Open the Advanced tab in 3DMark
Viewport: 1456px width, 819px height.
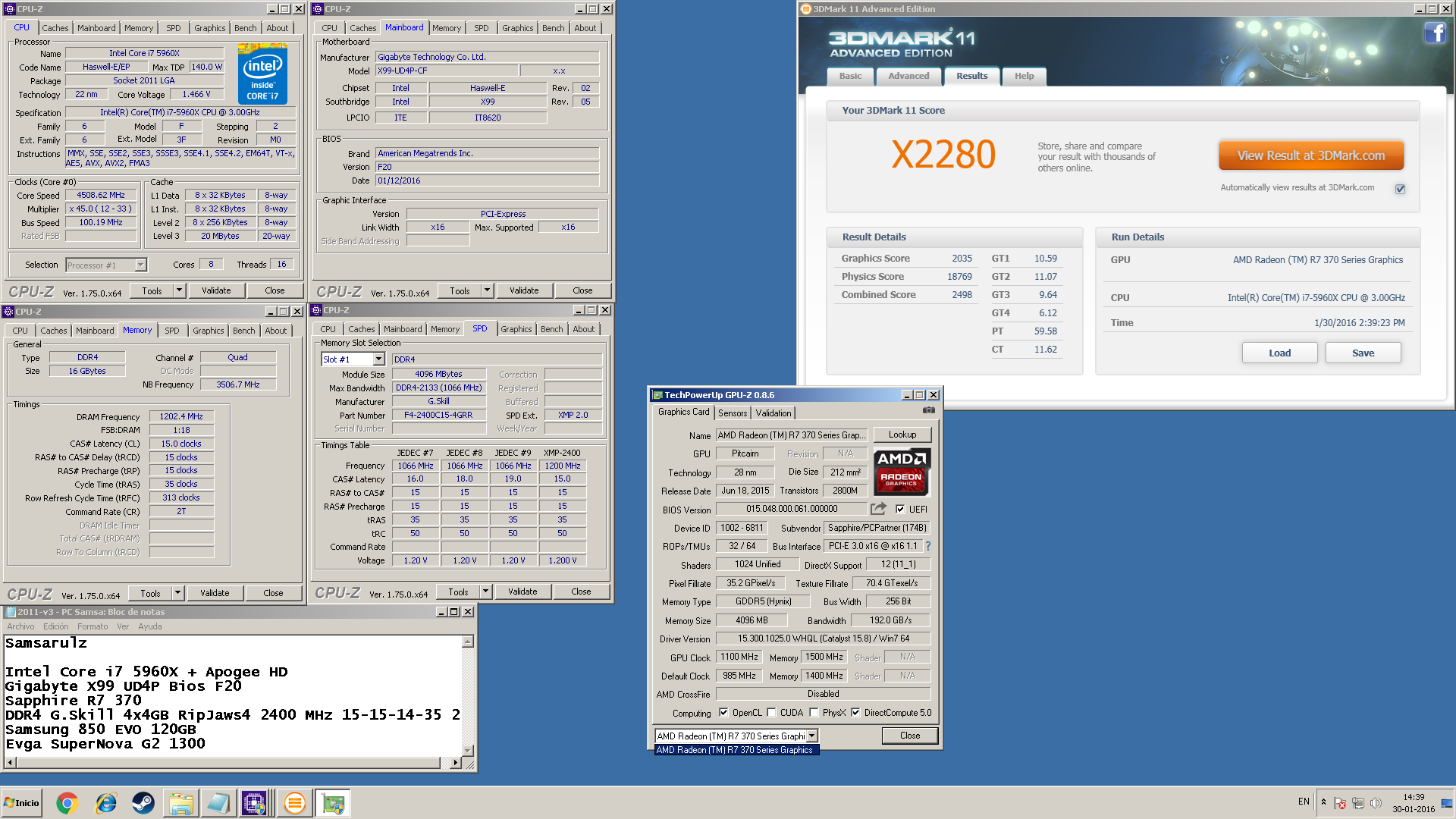coord(908,76)
